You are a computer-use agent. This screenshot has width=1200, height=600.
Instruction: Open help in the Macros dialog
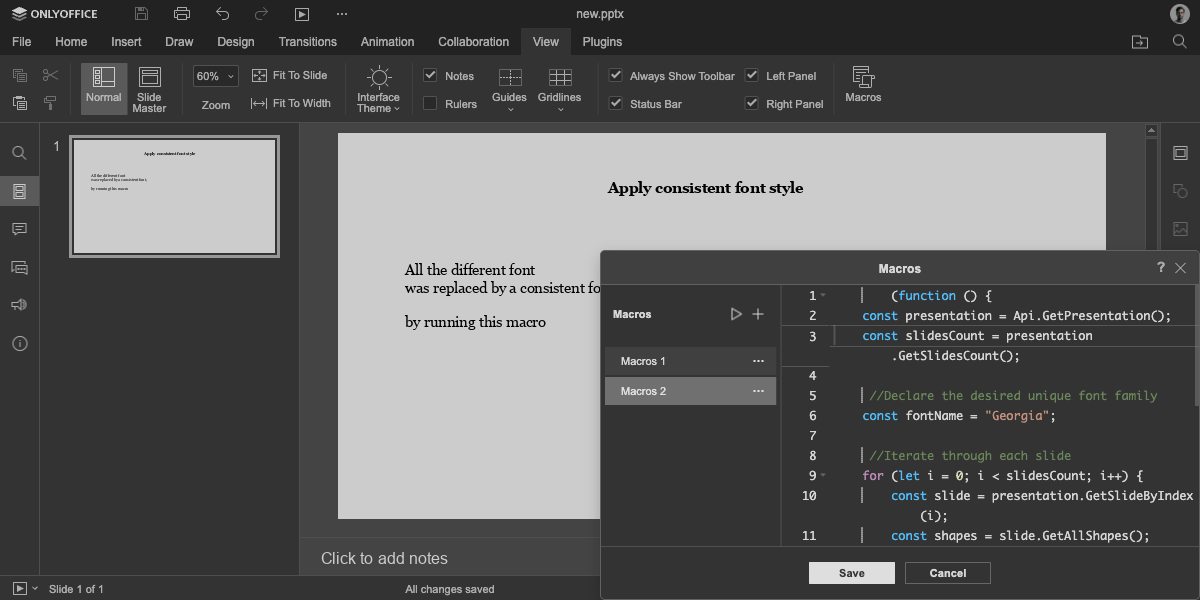point(1161,268)
